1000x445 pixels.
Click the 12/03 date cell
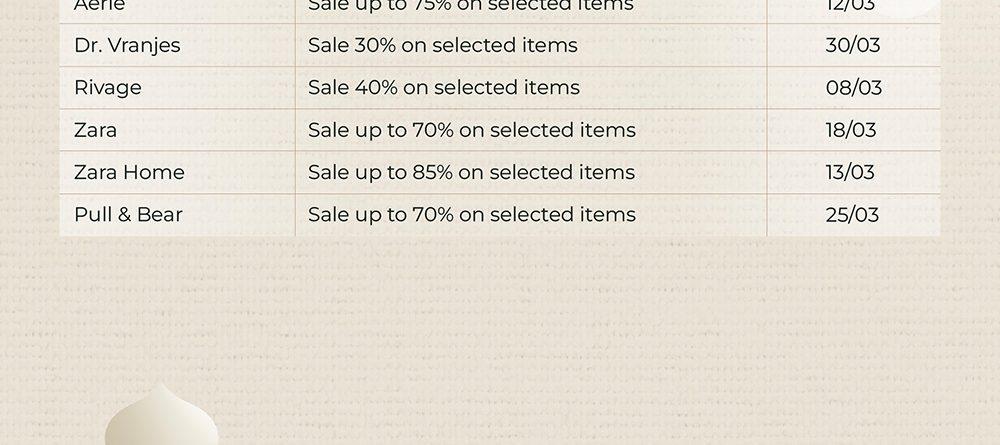coord(850,6)
